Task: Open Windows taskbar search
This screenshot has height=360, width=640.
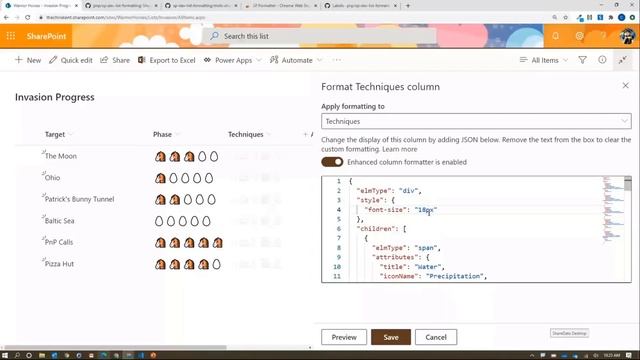Action: click(17, 355)
